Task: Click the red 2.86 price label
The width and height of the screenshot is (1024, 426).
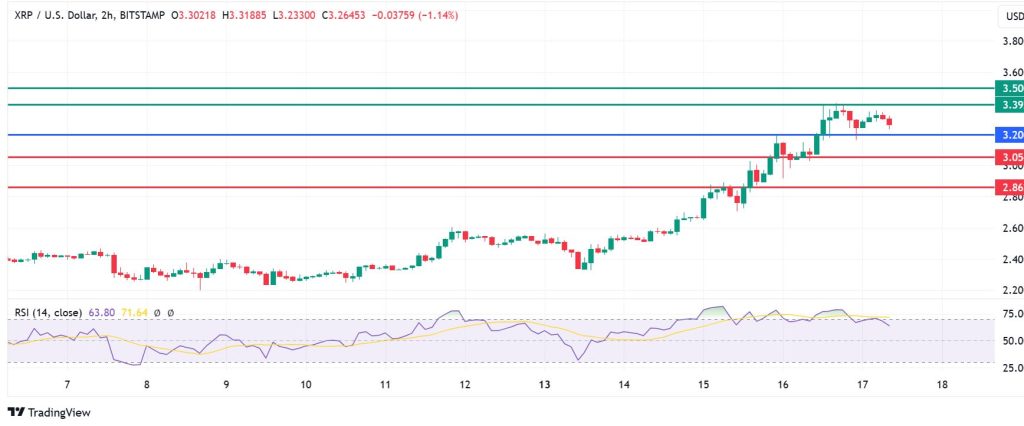Action: coord(1007,187)
